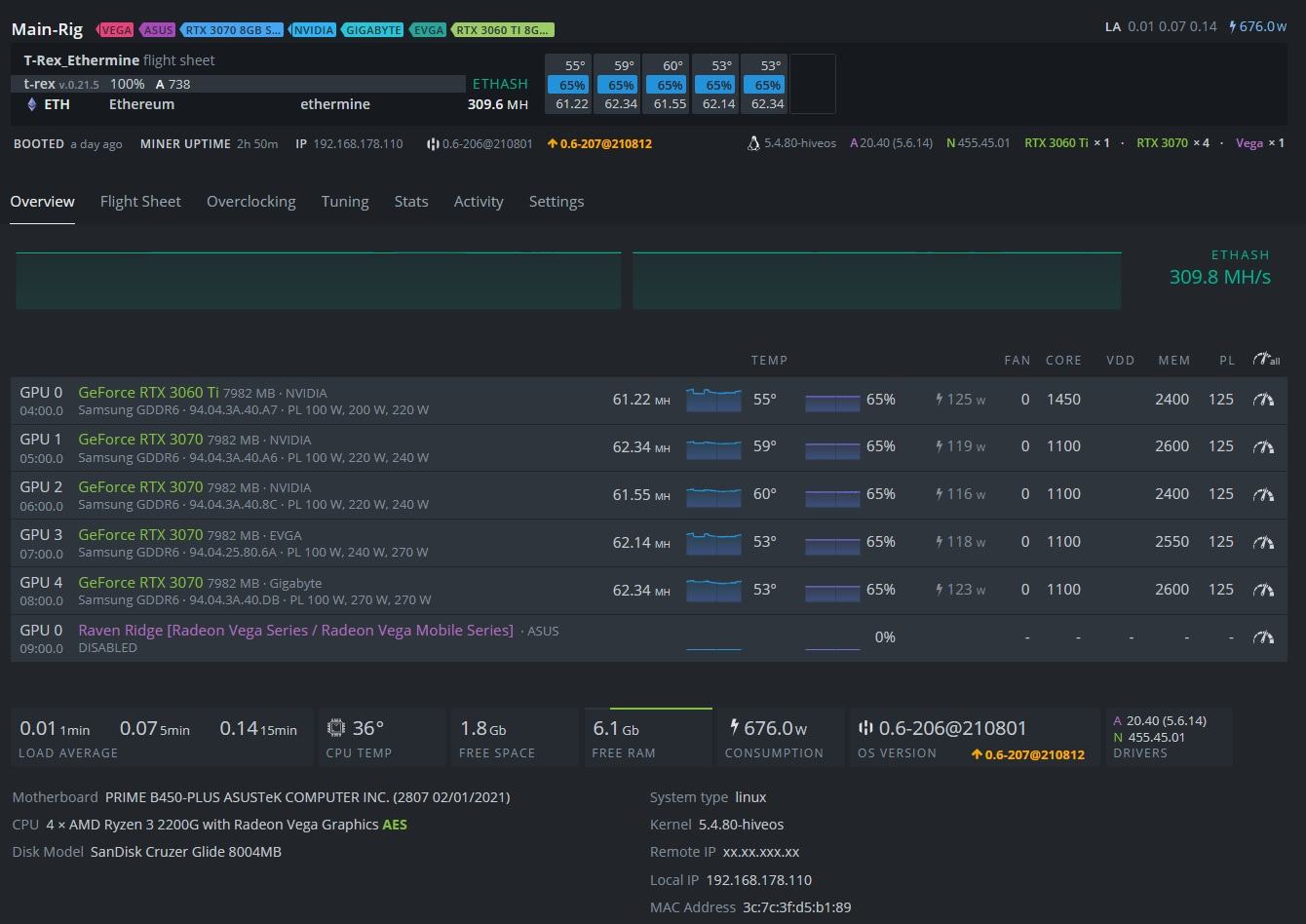1306x924 pixels.
Task: Select Raven Ridge Radeon Vega Series name
Action: tap(295, 630)
